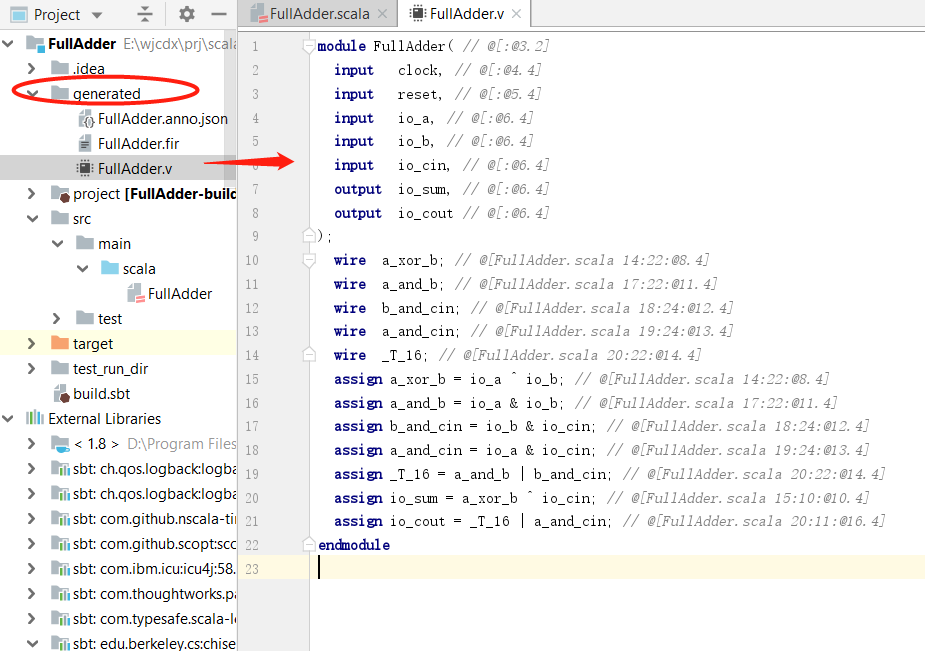This screenshot has width=925, height=651.
Task: Collapse all nodes in the Project tree
Action: [x=145, y=14]
